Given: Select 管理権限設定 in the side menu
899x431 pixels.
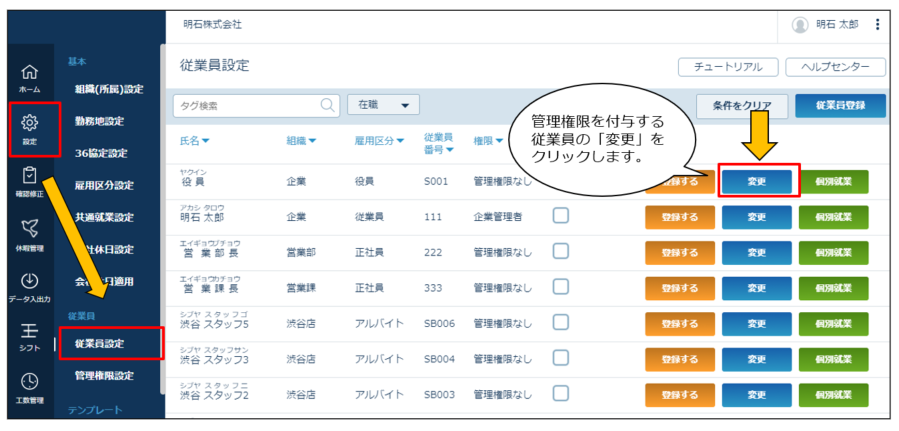Looking at the screenshot, I should (104, 376).
